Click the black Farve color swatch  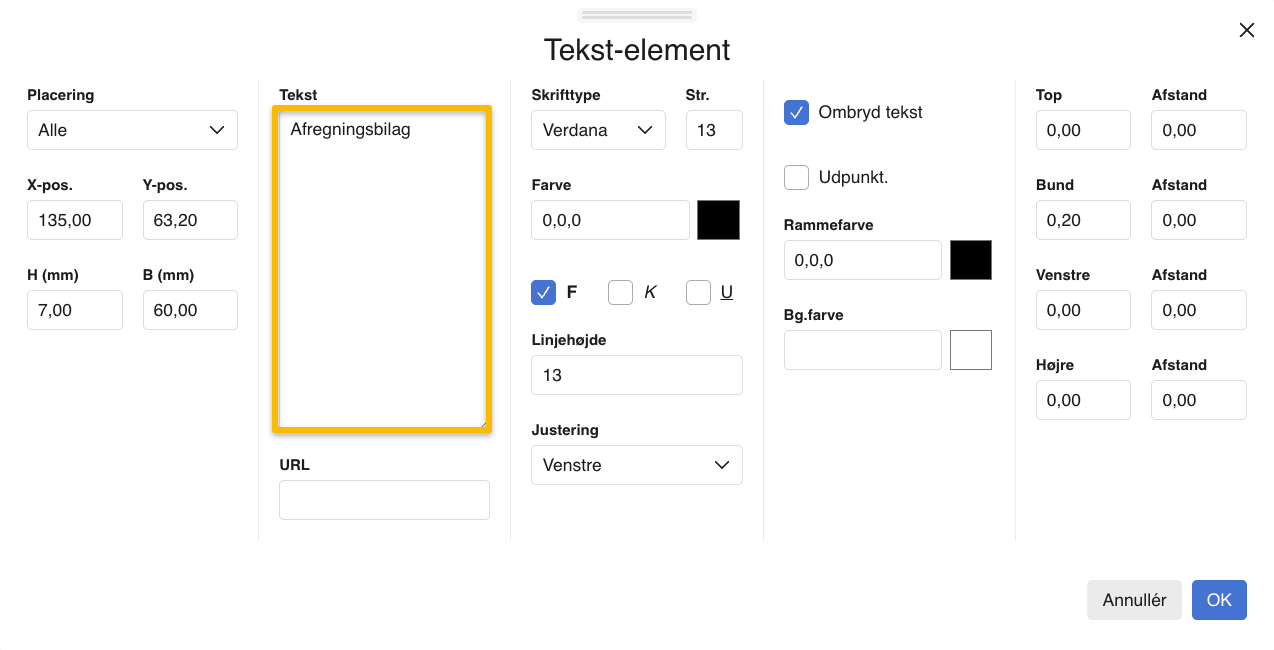point(718,220)
